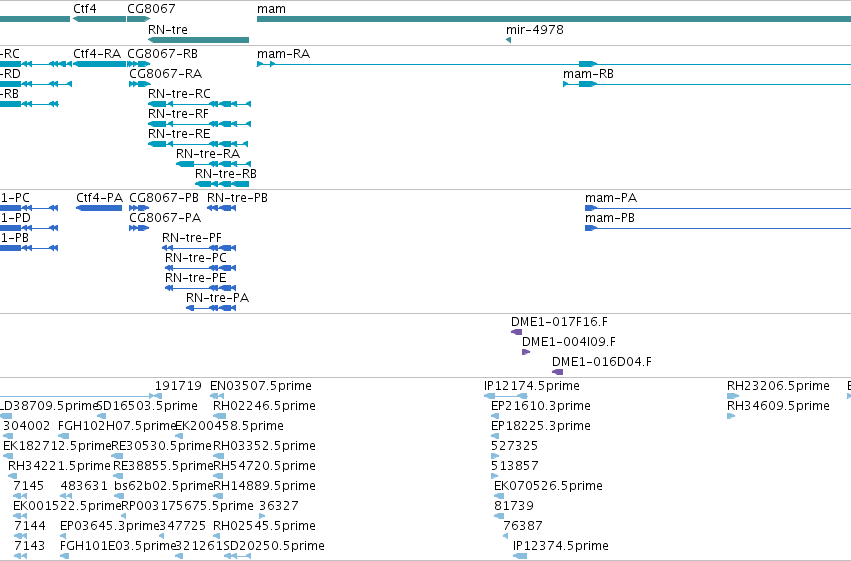Screen dimensions: 851x561
Task: Click the RH02545.5prime EST label
Action: (264, 526)
